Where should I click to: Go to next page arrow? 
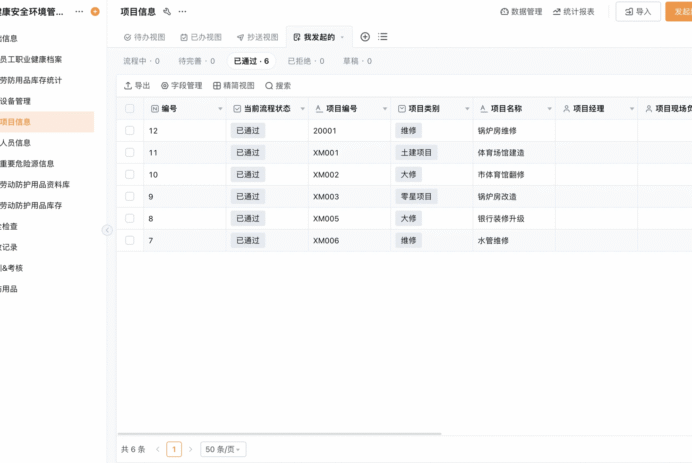point(190,449)
